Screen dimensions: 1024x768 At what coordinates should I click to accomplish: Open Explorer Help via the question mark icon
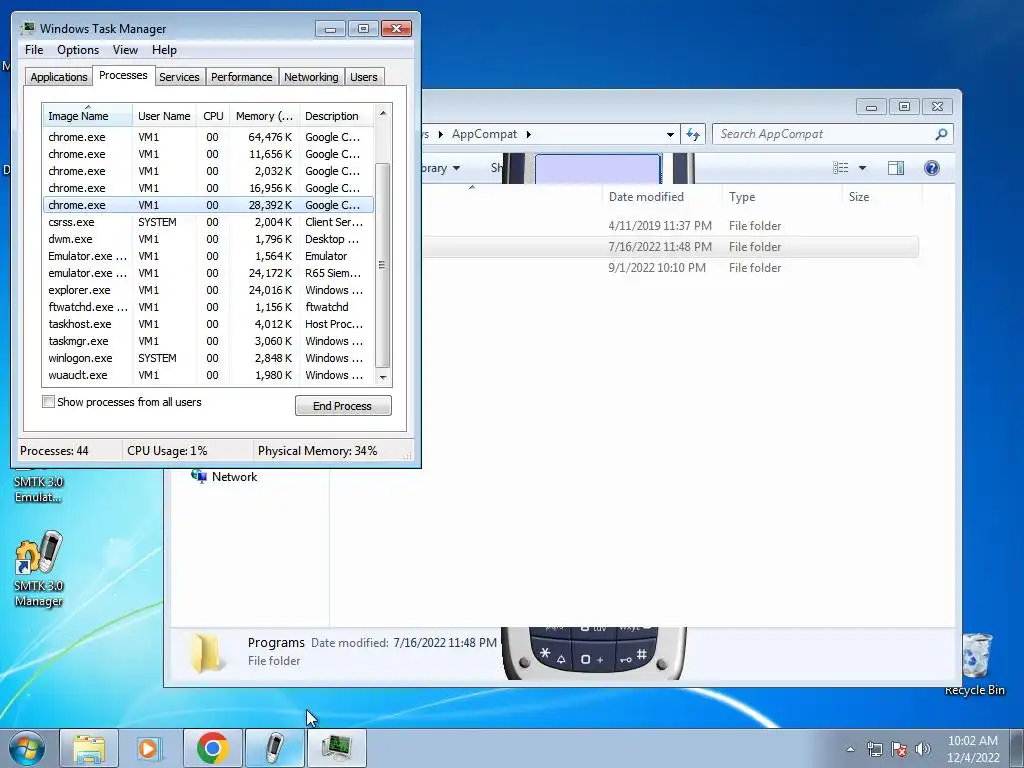932,168
